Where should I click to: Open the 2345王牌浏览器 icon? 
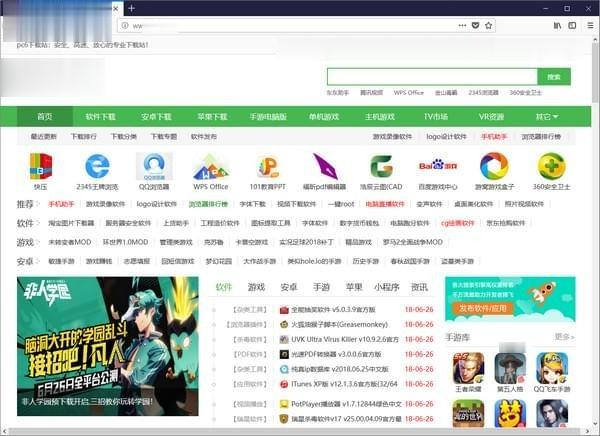(97, 167)
